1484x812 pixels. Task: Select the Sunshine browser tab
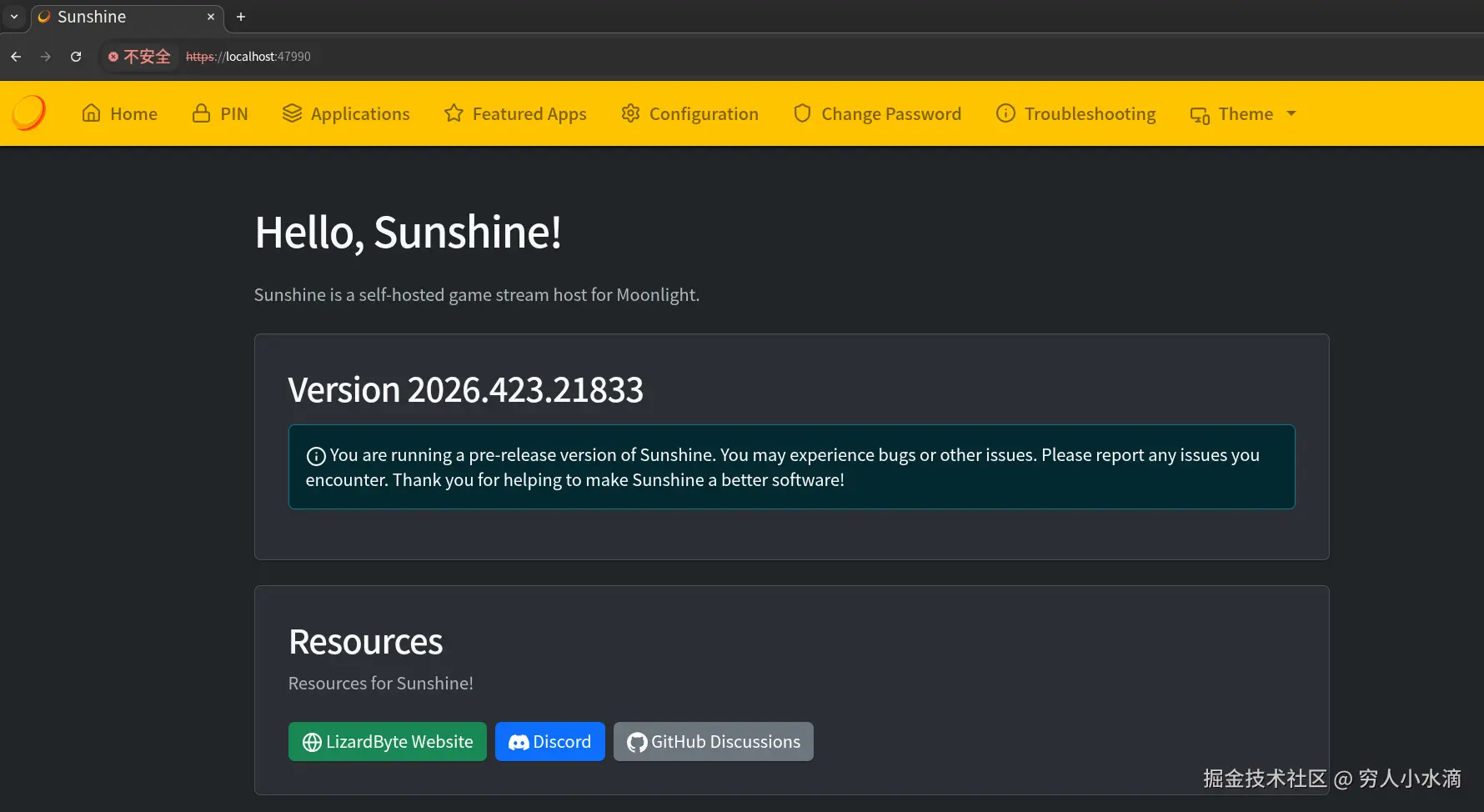[128, 17]
